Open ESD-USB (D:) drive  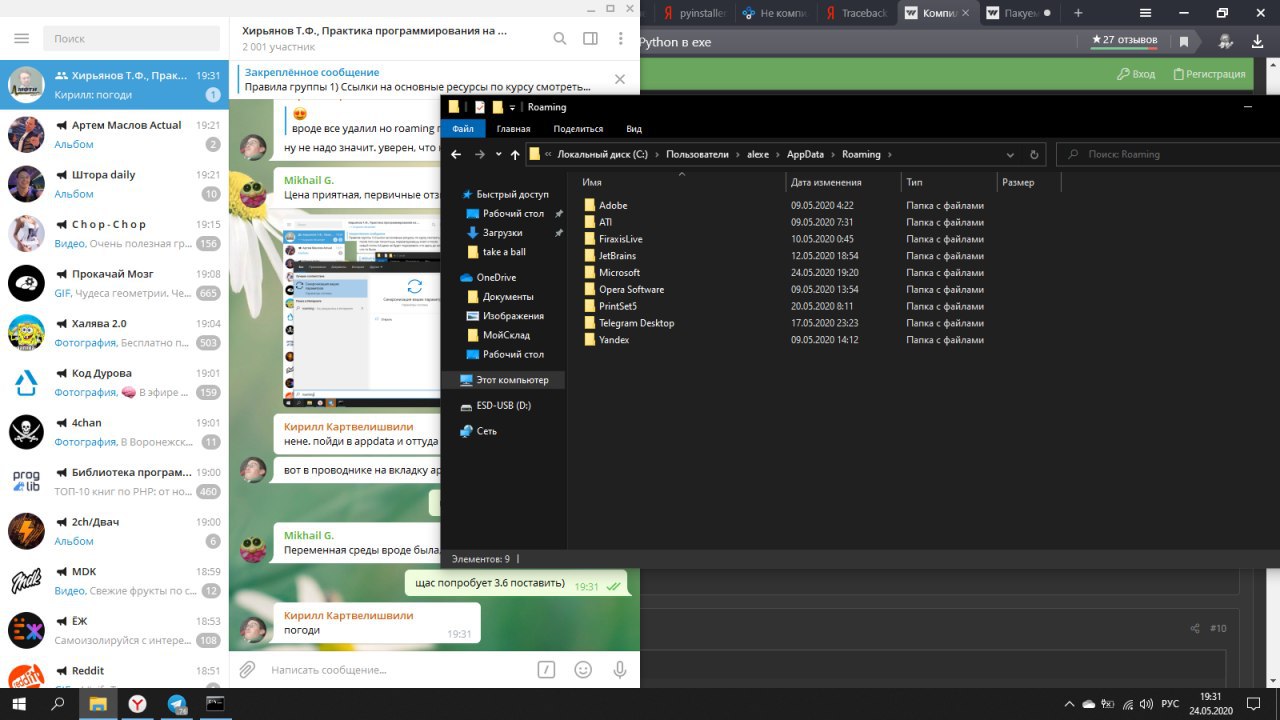click(495, 406)
